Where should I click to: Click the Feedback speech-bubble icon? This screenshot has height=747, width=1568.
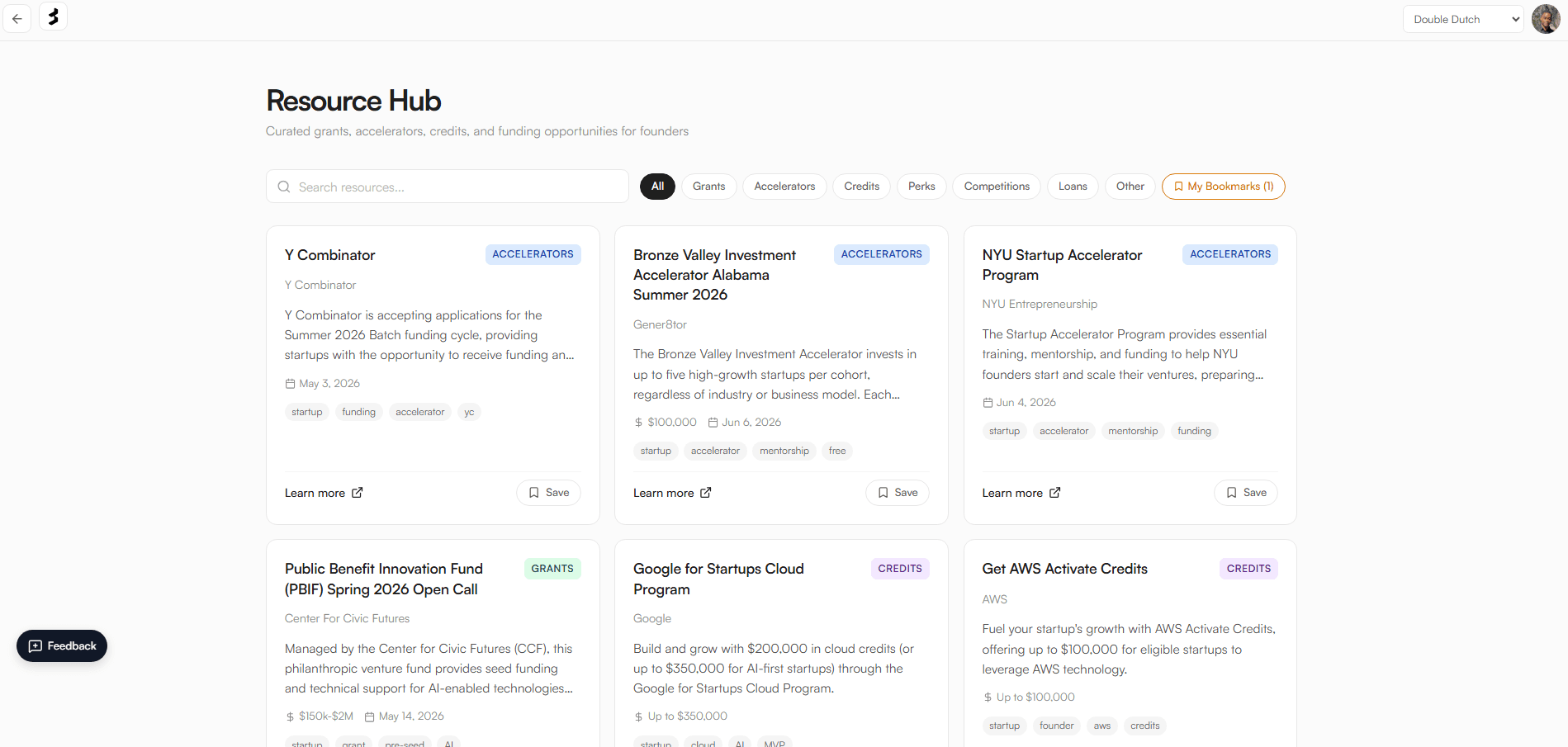[36, 646]
